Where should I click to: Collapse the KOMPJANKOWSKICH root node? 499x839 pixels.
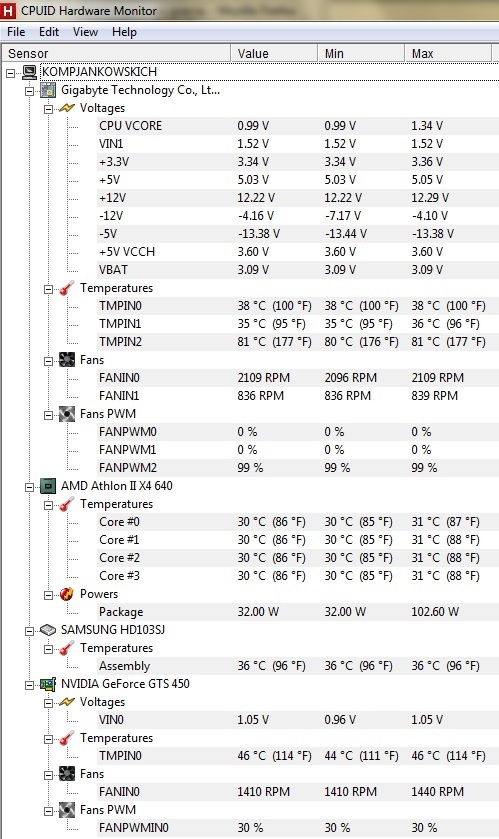point(11,72)
